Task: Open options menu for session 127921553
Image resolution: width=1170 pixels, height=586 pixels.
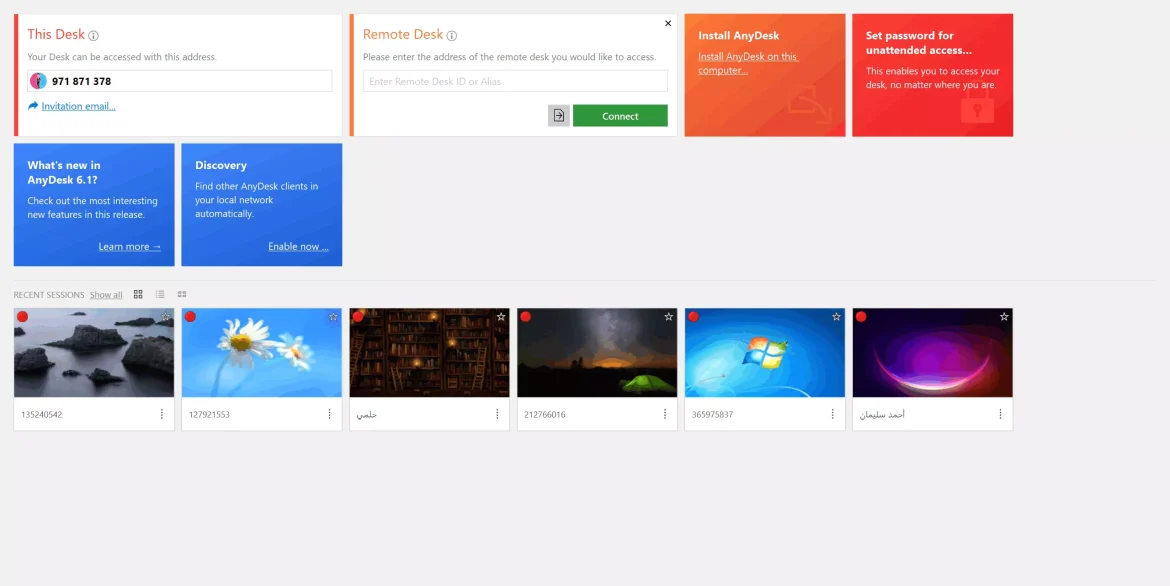Action: coord(330,414)
